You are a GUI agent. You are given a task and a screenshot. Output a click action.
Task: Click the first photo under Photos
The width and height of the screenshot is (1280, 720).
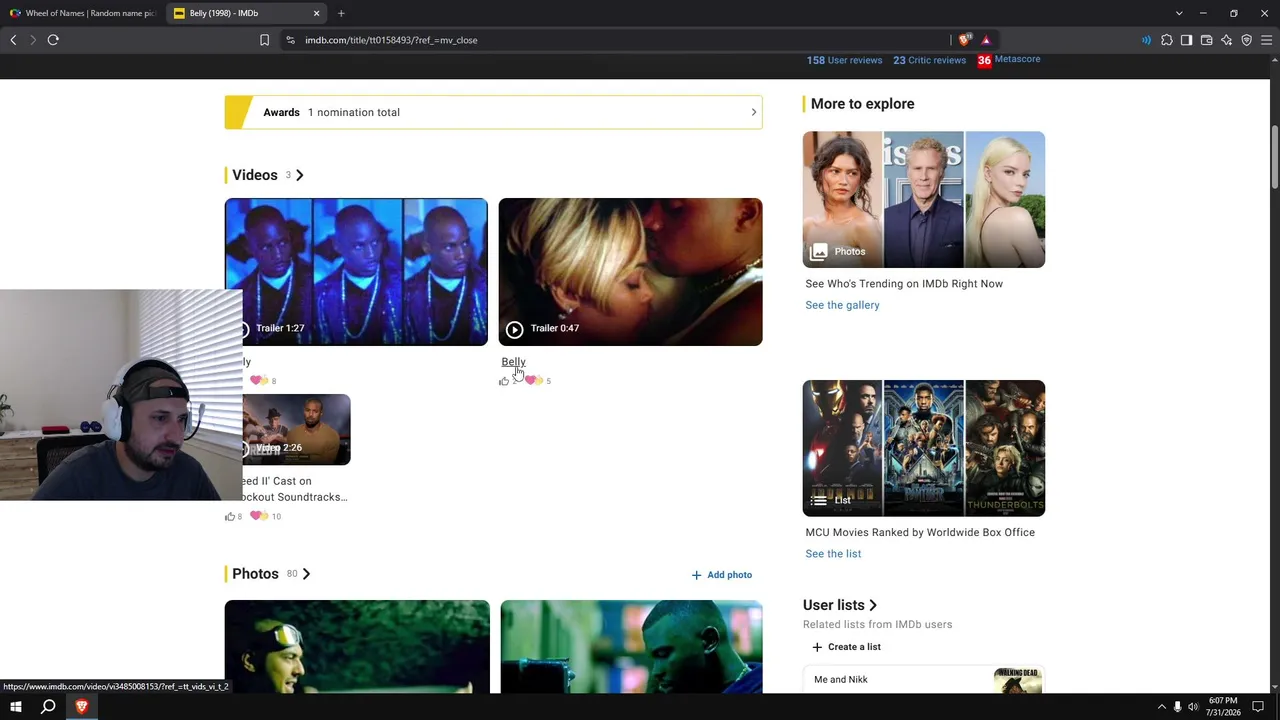[x=357, y=646]
